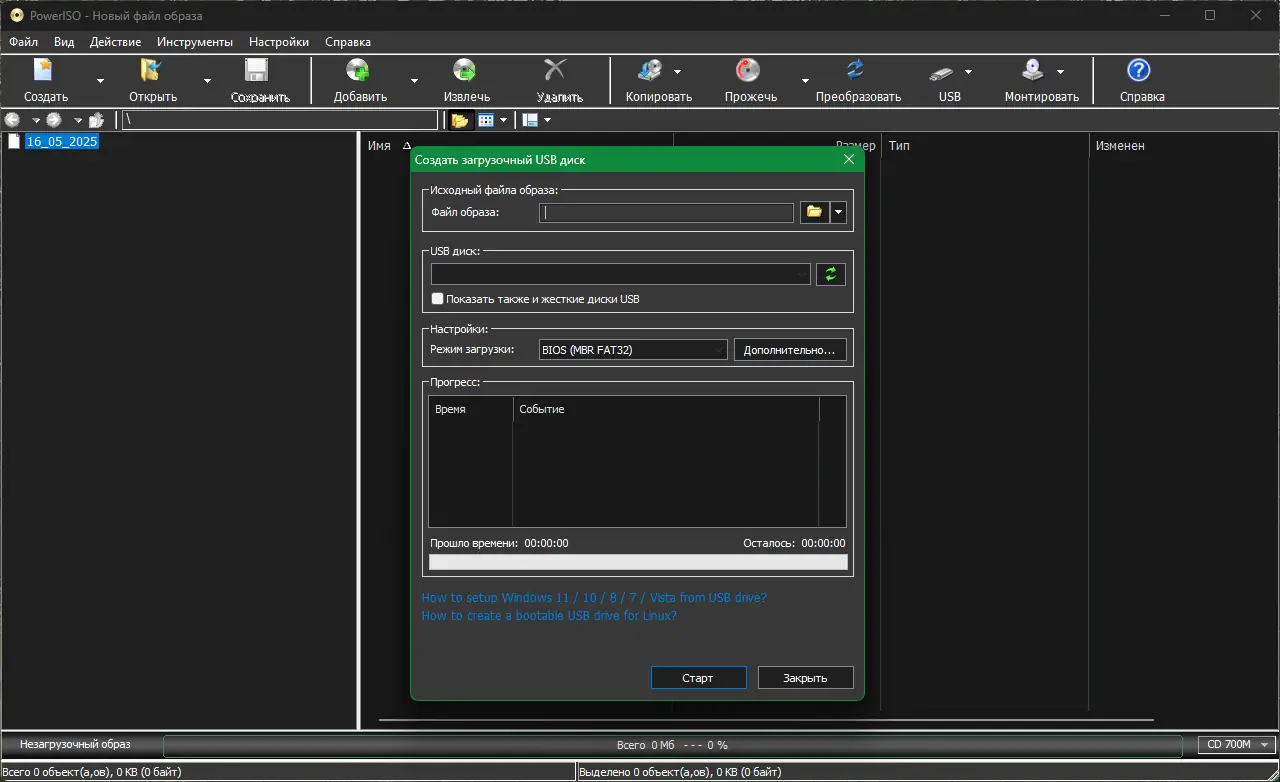Screen dimensions: 1280x782
Task: Click the Дополнительно advanced settings button
Action: [x=790, y=350]
